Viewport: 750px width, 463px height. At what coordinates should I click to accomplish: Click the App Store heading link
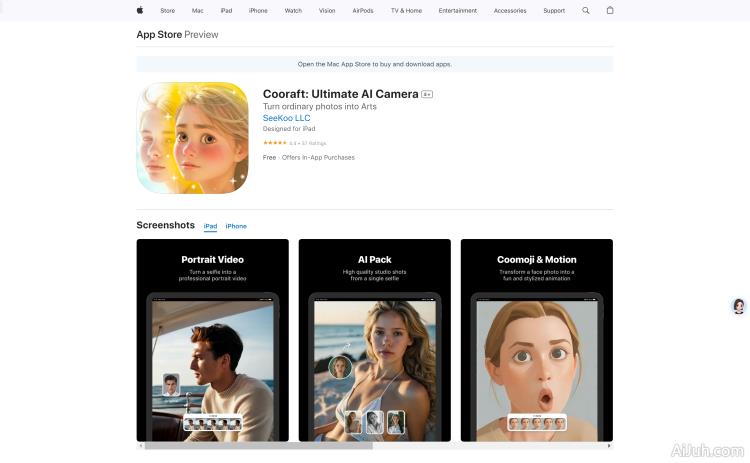[158, 35]
